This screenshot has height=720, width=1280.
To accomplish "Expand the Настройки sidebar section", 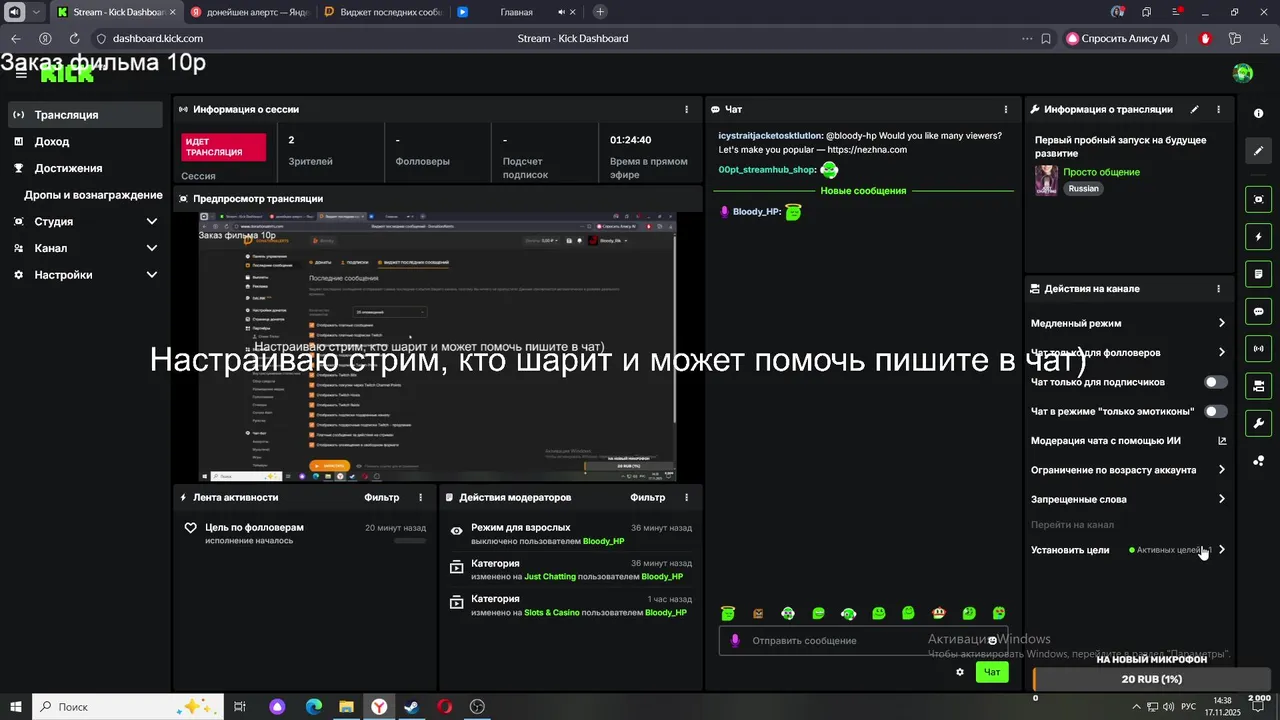I will coord(152,275).
